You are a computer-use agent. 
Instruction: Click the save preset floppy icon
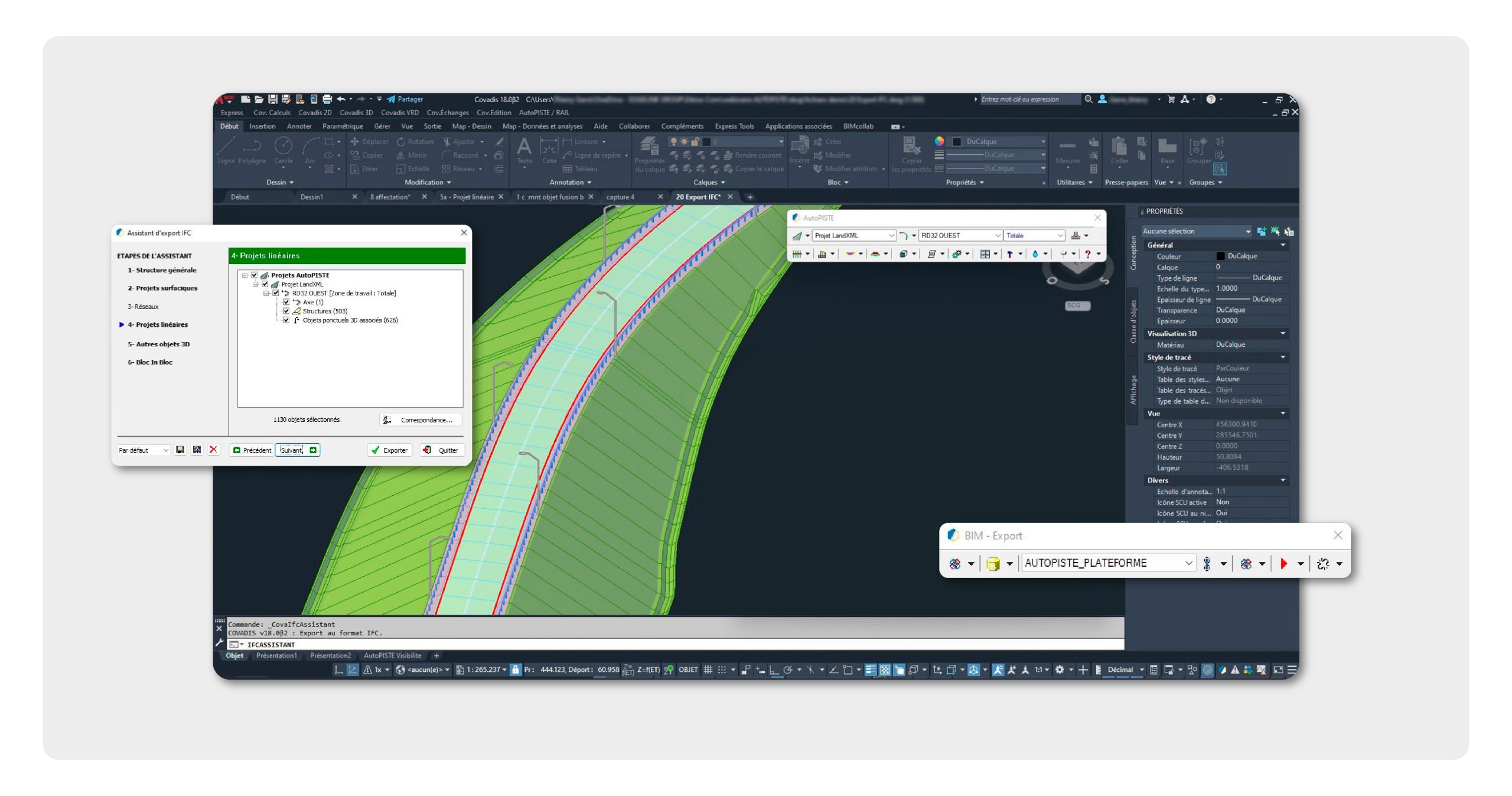pyautogui.click(x=180, y=450)
